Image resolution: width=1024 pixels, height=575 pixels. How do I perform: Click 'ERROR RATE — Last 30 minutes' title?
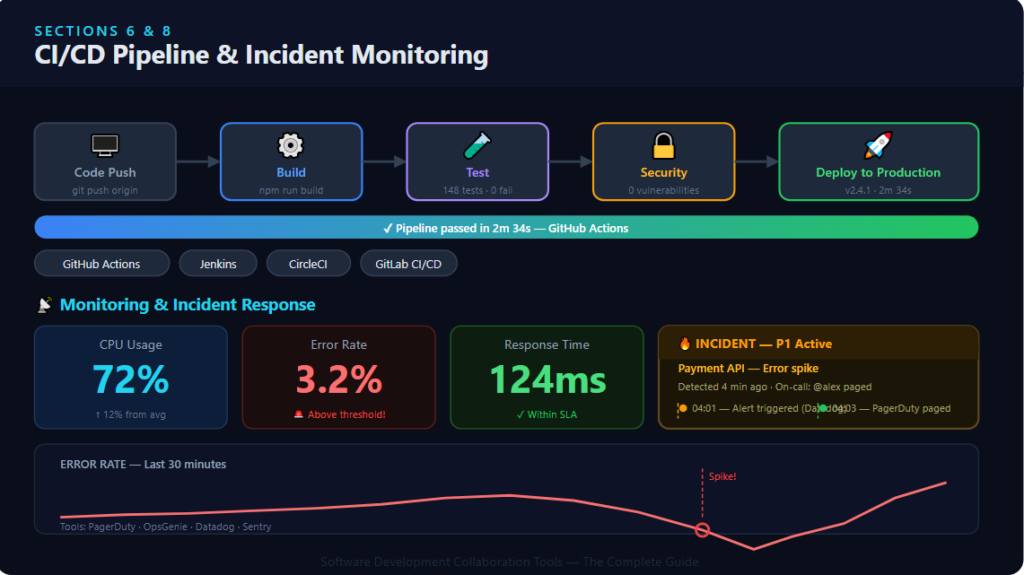coord(143,465)
